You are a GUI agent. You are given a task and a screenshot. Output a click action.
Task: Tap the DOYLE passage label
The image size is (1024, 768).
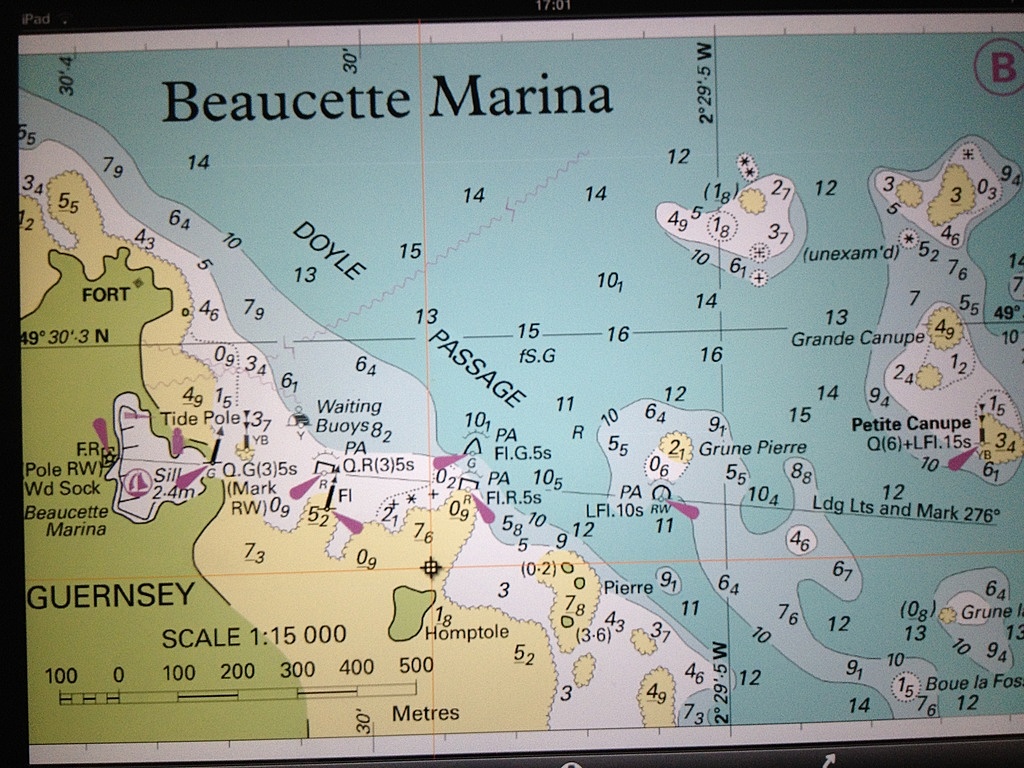329,250
